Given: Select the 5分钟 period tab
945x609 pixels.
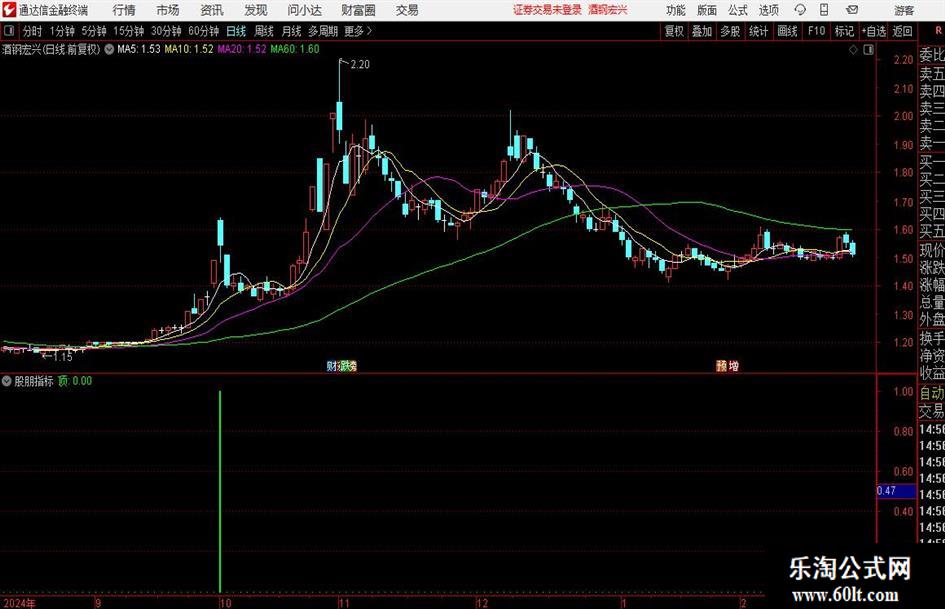Looking at the screenshot, I should pos(94,31).
